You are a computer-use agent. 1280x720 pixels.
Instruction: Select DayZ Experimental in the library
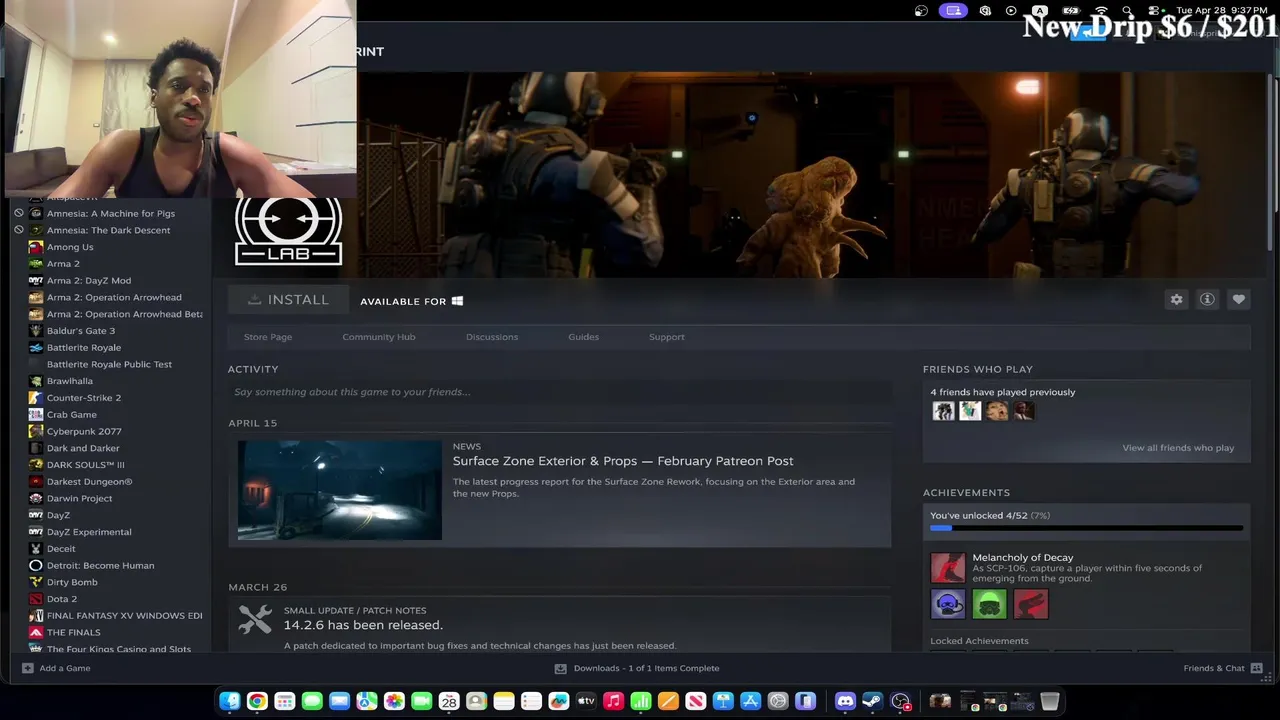[x=89, y=532]
